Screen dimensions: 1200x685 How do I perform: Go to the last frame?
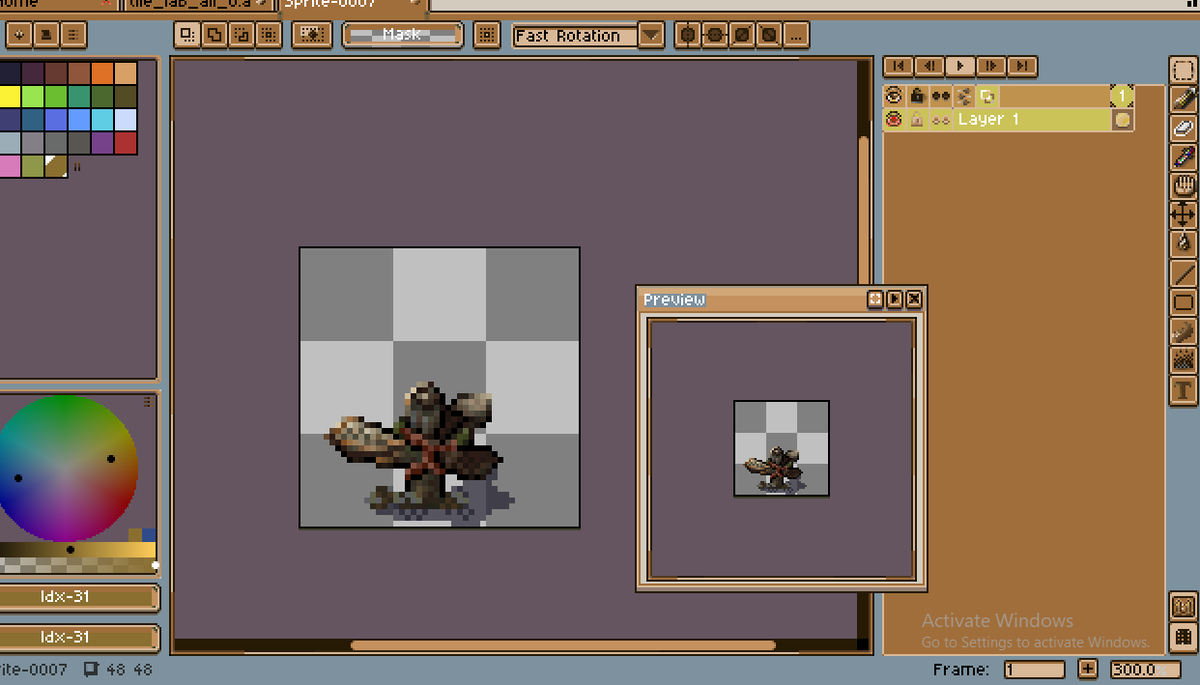click(1023, 66)
